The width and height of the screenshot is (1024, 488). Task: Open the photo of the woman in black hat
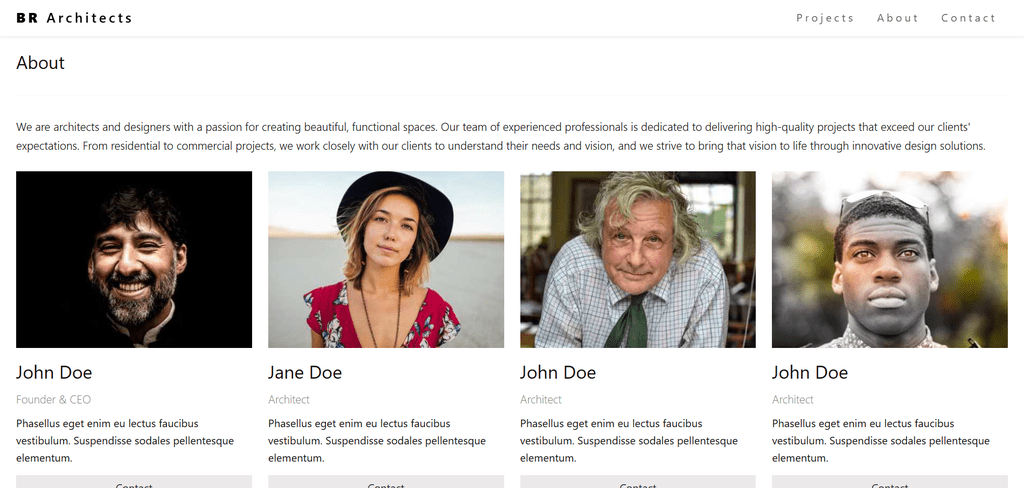pyautogui.click(x=386, y=259)
